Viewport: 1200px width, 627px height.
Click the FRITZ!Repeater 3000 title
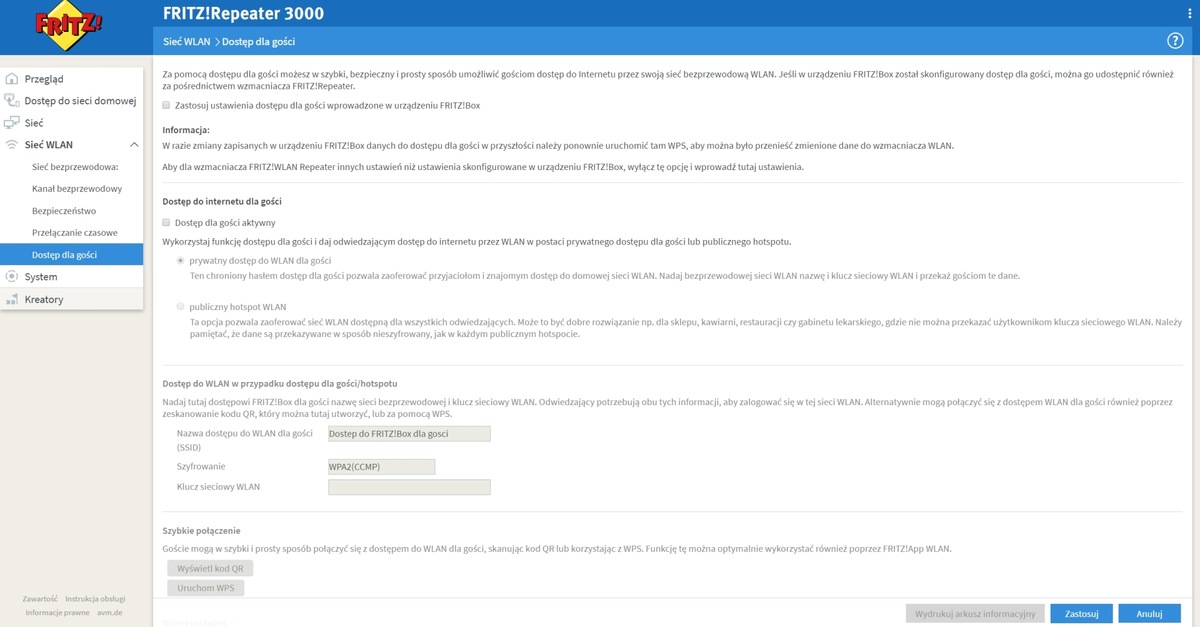[x=243, y=13]
